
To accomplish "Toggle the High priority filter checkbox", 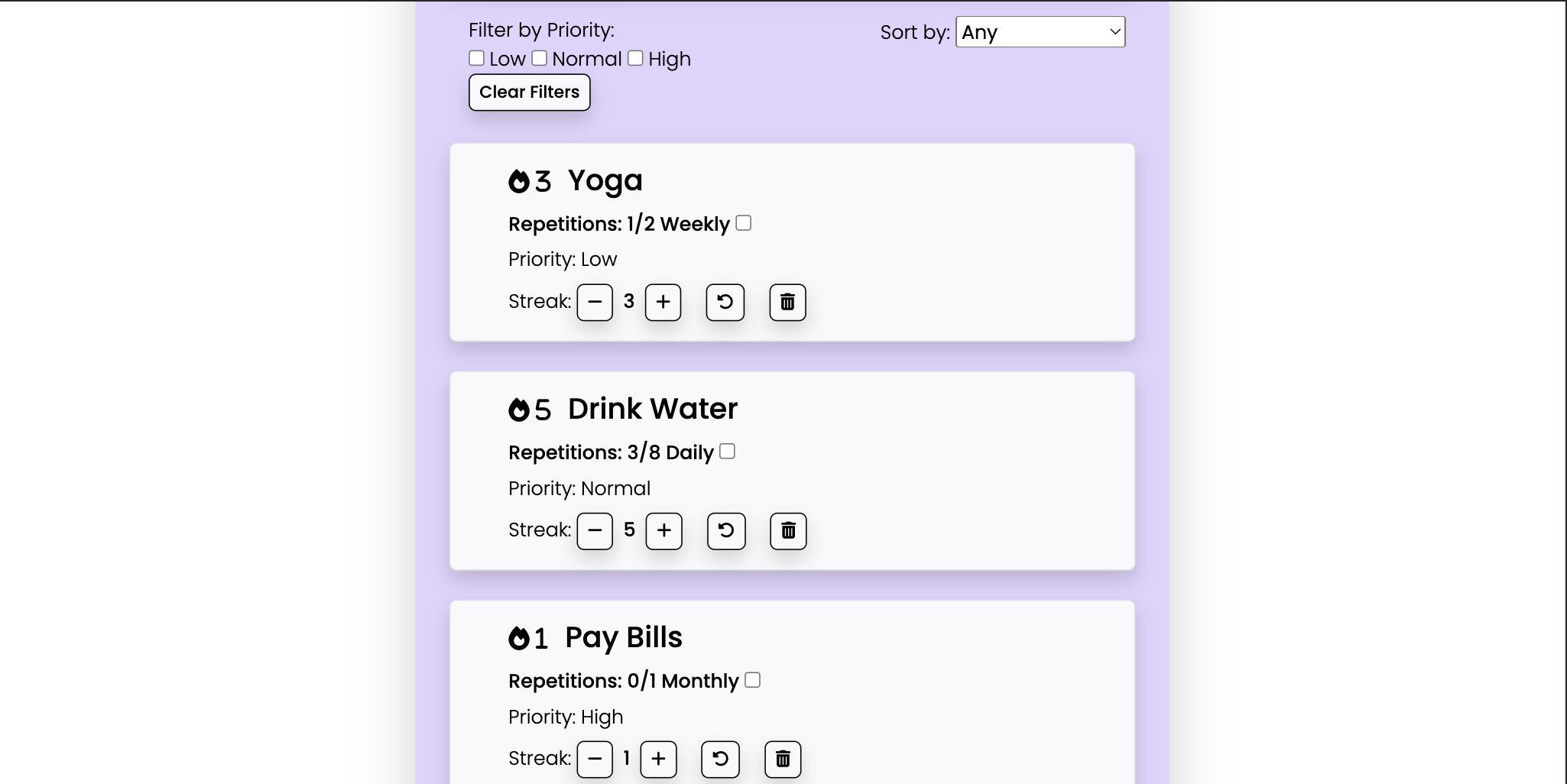I will (636, 58).
